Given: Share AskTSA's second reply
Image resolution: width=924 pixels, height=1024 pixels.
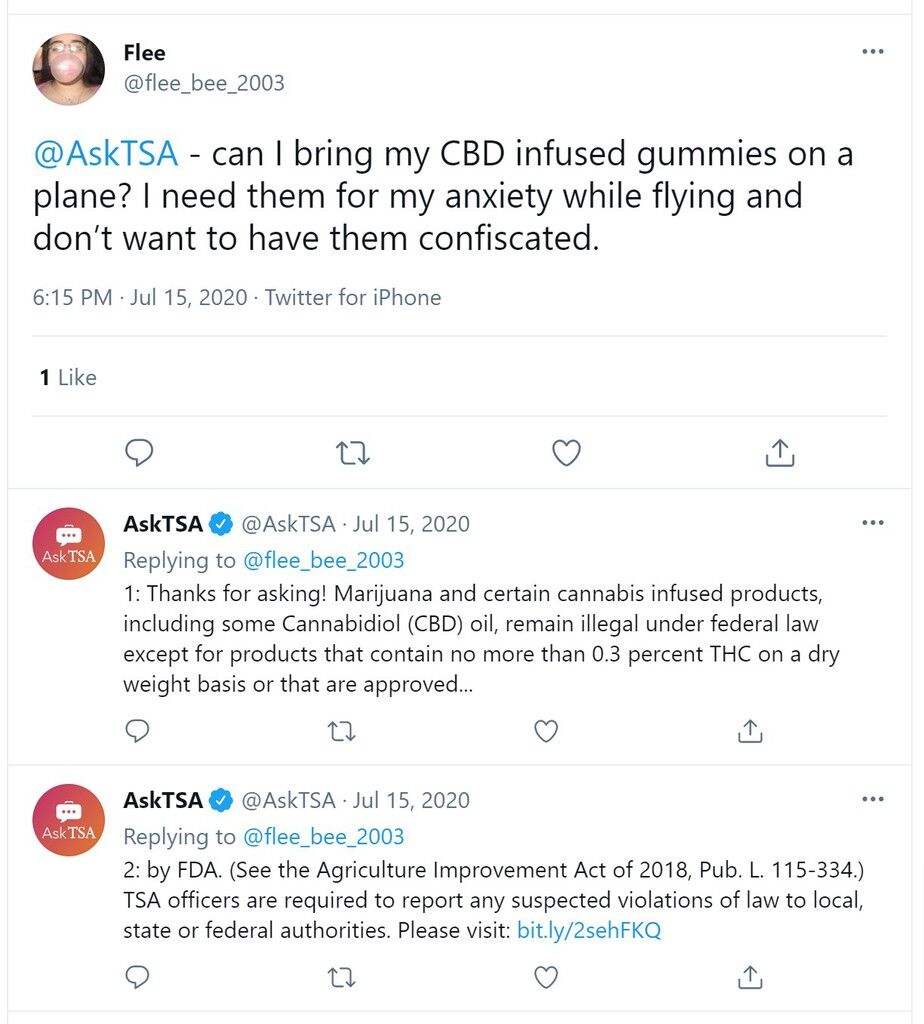Looking at the screenshot, I should click(750, 978).
